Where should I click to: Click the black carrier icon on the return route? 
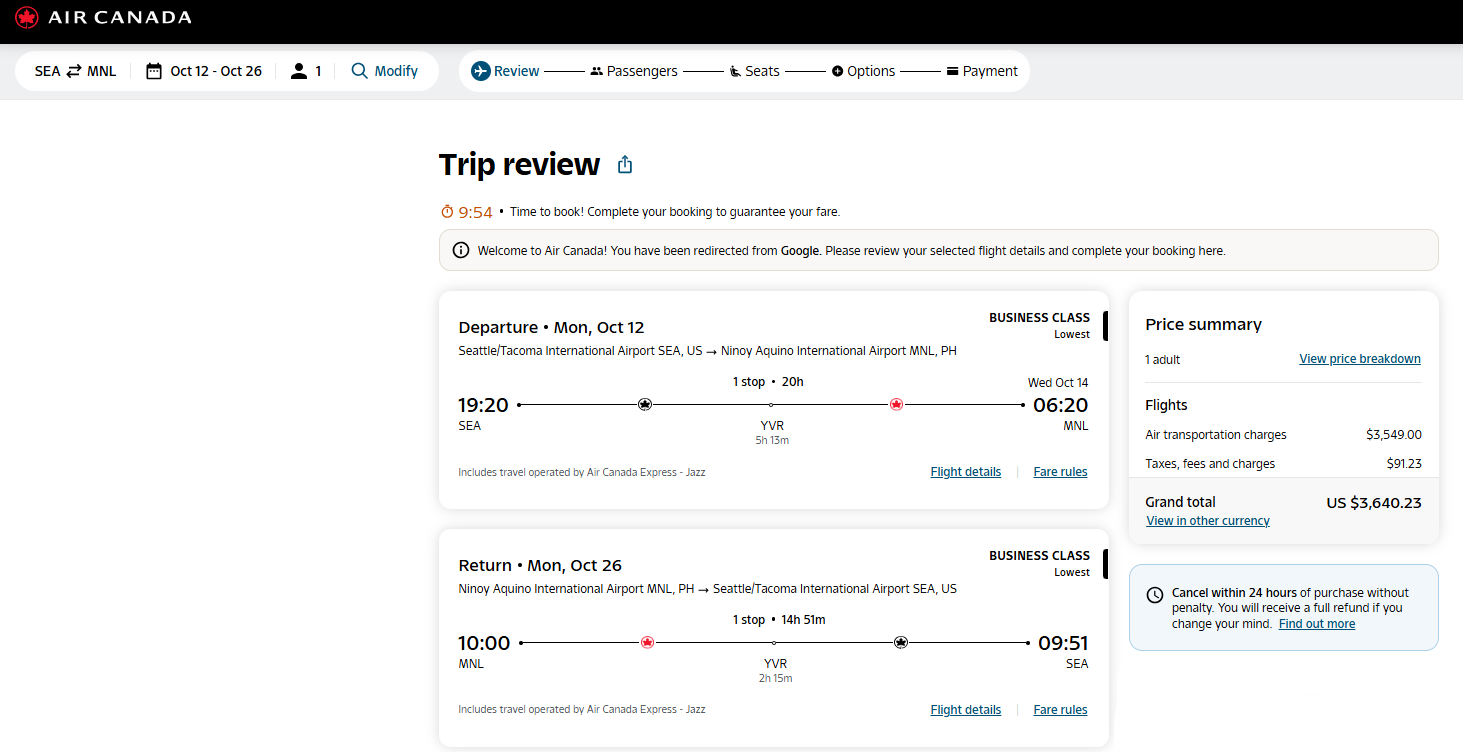[901, 642]
